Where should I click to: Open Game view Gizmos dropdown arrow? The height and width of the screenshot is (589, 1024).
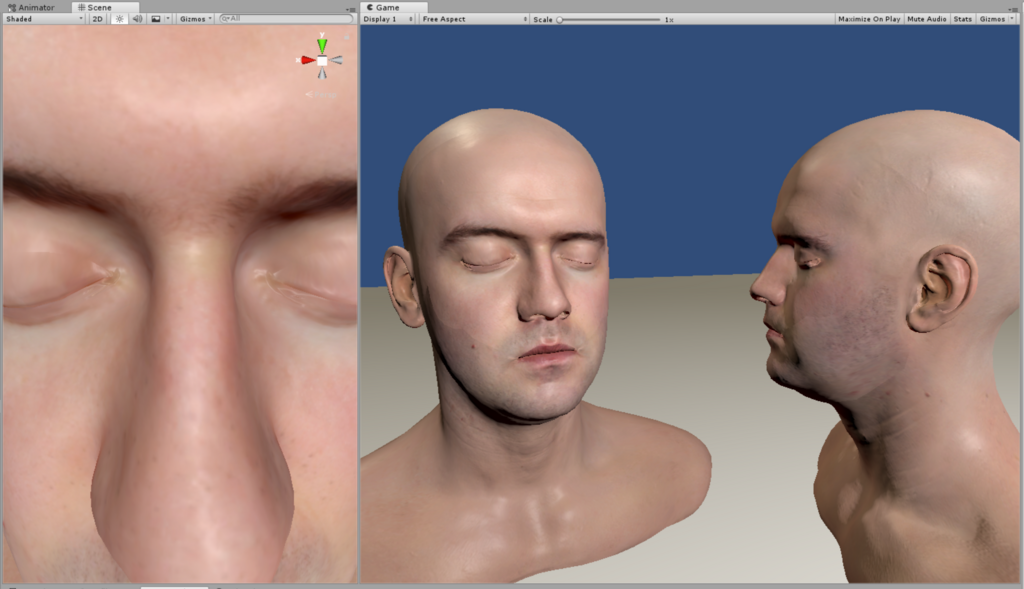click(x=1012, y=19)
